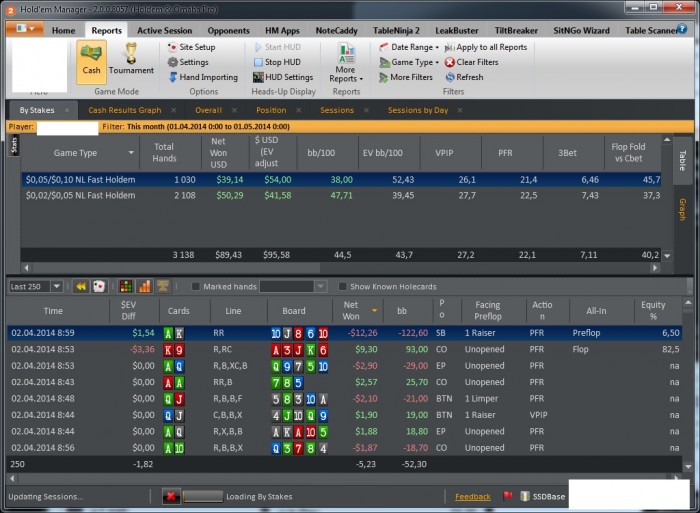
Task: Open the orange bar chart icon
Action: click(144, 286)
